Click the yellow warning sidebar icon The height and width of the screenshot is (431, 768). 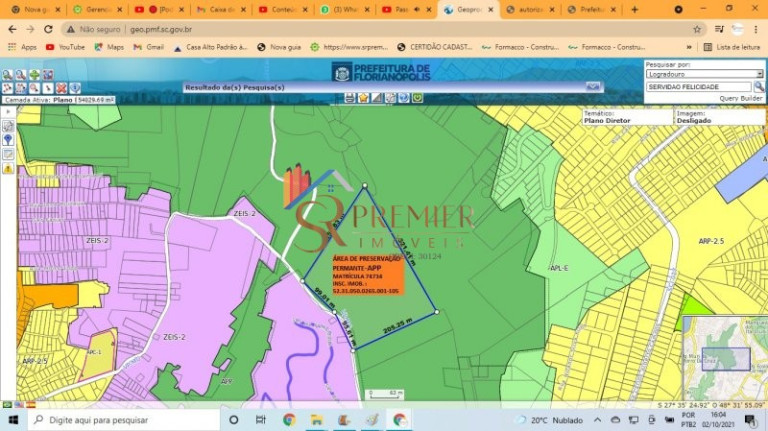(8, 168)
